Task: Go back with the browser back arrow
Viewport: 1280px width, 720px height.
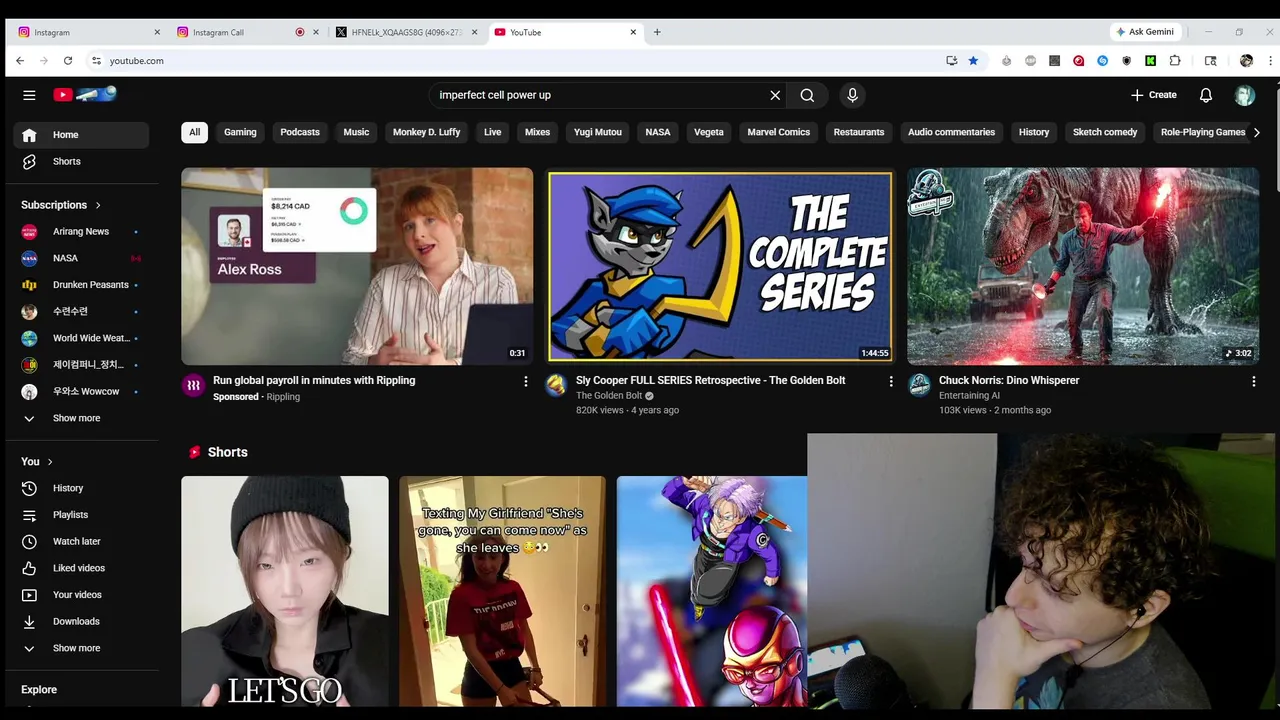Action: point(20,61)
